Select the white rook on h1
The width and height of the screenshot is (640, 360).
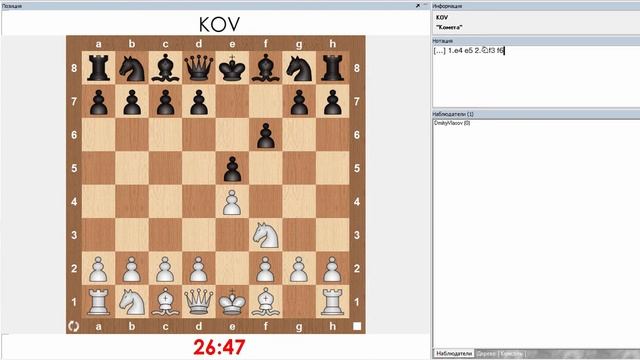point(333,302)
